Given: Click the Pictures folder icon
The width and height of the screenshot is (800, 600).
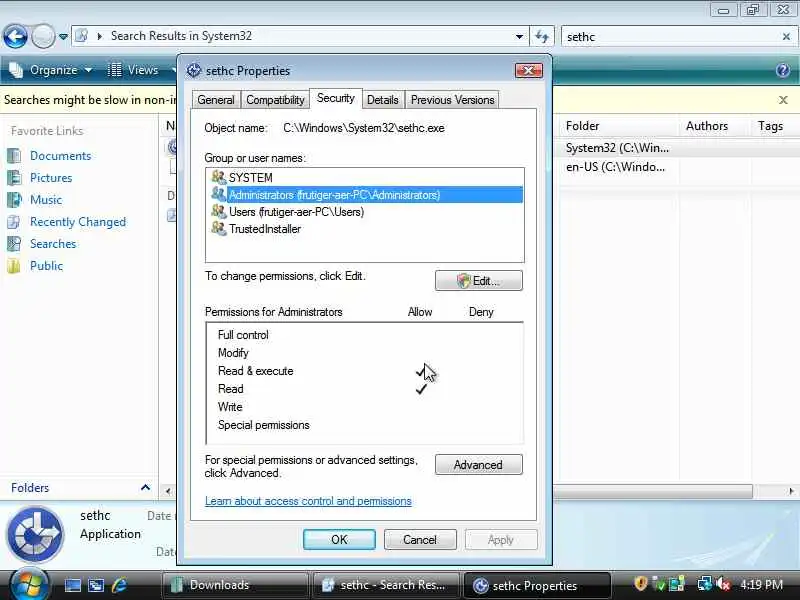Looking at the screenshot, I should click(x=14, y=178).
